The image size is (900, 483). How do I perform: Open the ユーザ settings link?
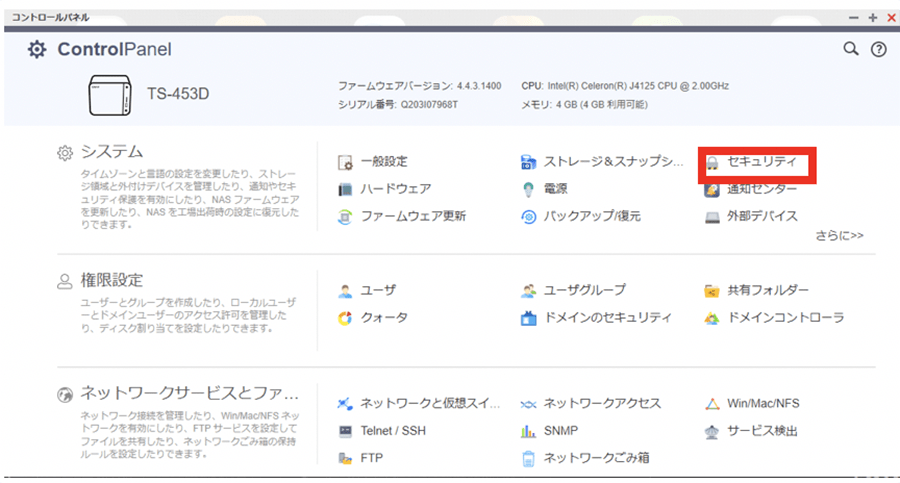[378, 291]
